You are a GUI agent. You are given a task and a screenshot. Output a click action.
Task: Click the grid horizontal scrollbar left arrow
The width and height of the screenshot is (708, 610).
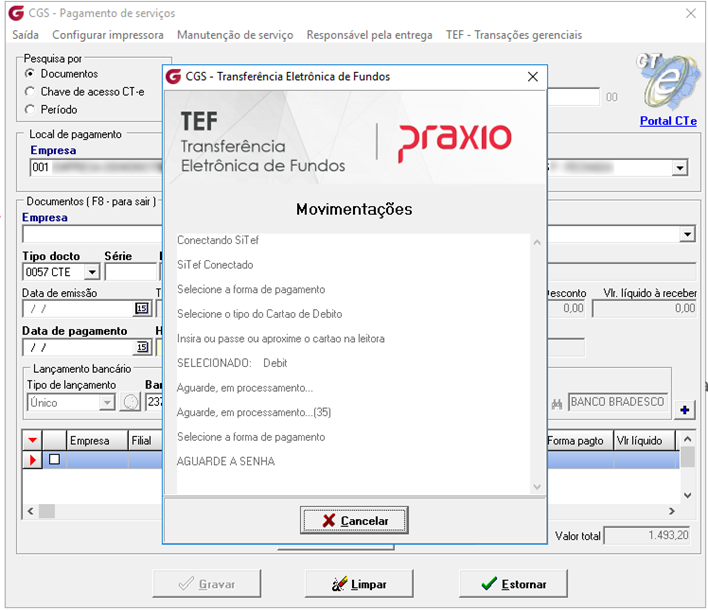pyautogui.click(x=30, y=511)
